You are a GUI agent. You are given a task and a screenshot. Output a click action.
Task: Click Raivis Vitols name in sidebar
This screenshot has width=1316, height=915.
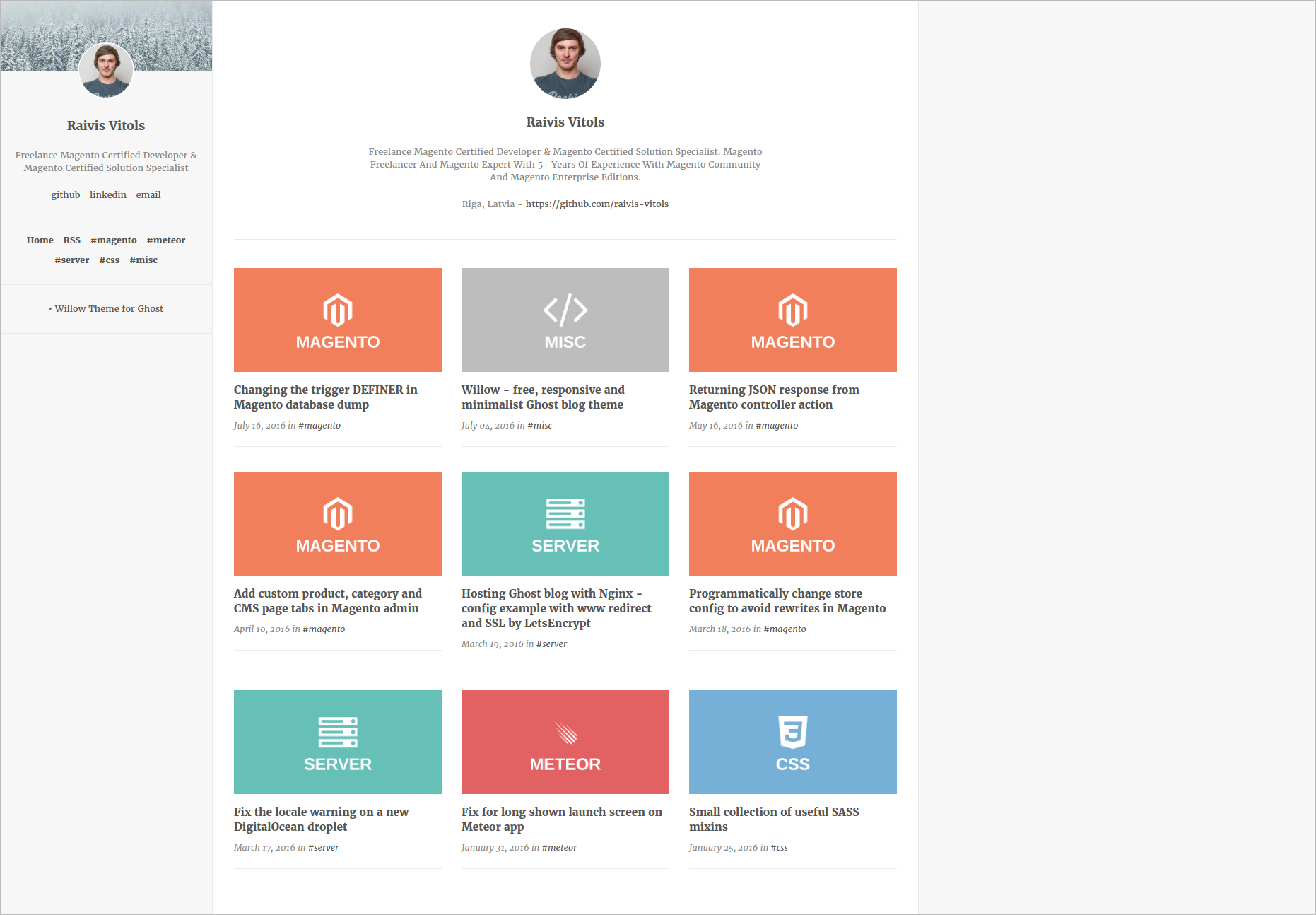pos(106,125)
